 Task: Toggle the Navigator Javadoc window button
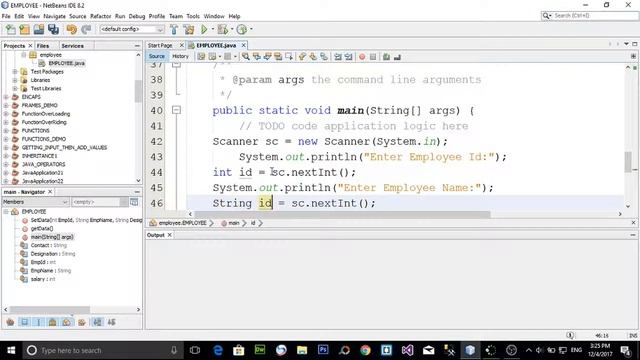tap(134, 202)
